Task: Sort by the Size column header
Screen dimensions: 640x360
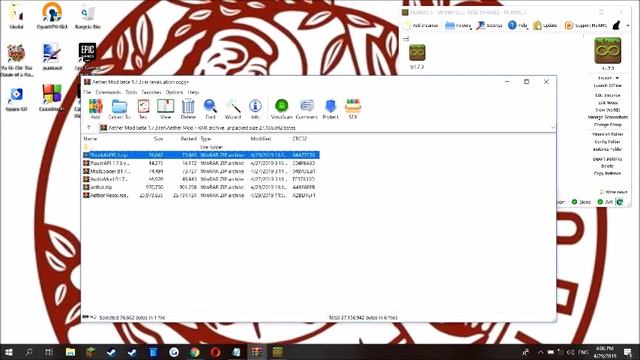Action: coord(158,139)
